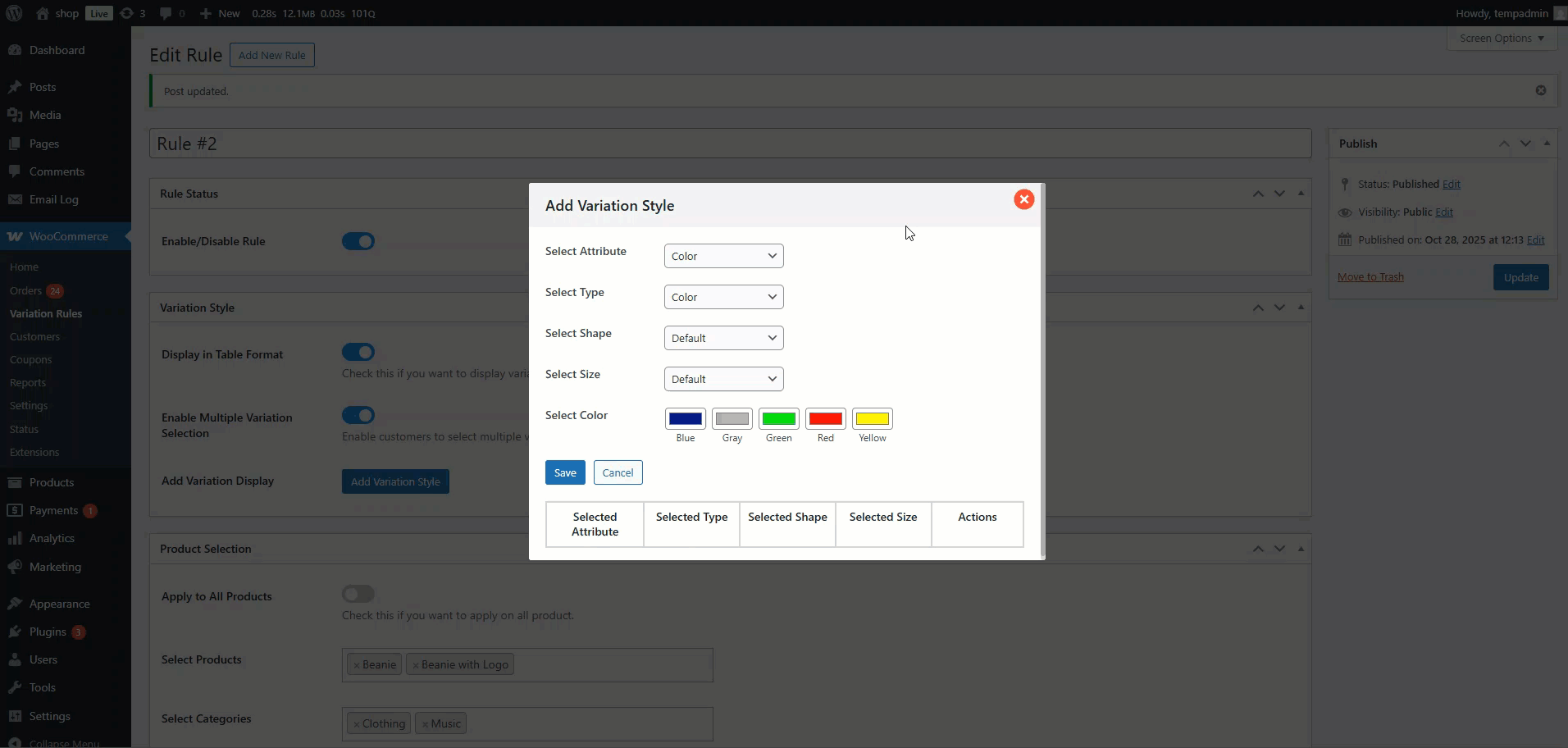
Task: Click Move to Trash link
Action: pos(1370,277)
